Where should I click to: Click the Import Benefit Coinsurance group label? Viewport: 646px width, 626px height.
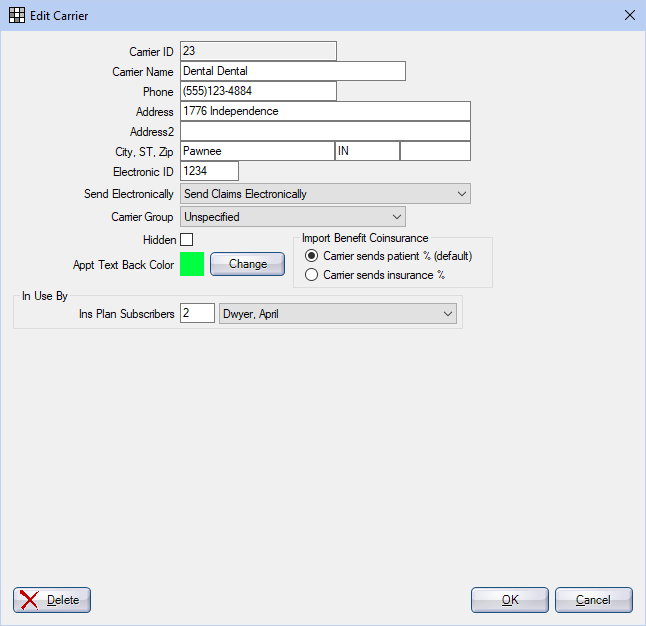tap(365, 238)
